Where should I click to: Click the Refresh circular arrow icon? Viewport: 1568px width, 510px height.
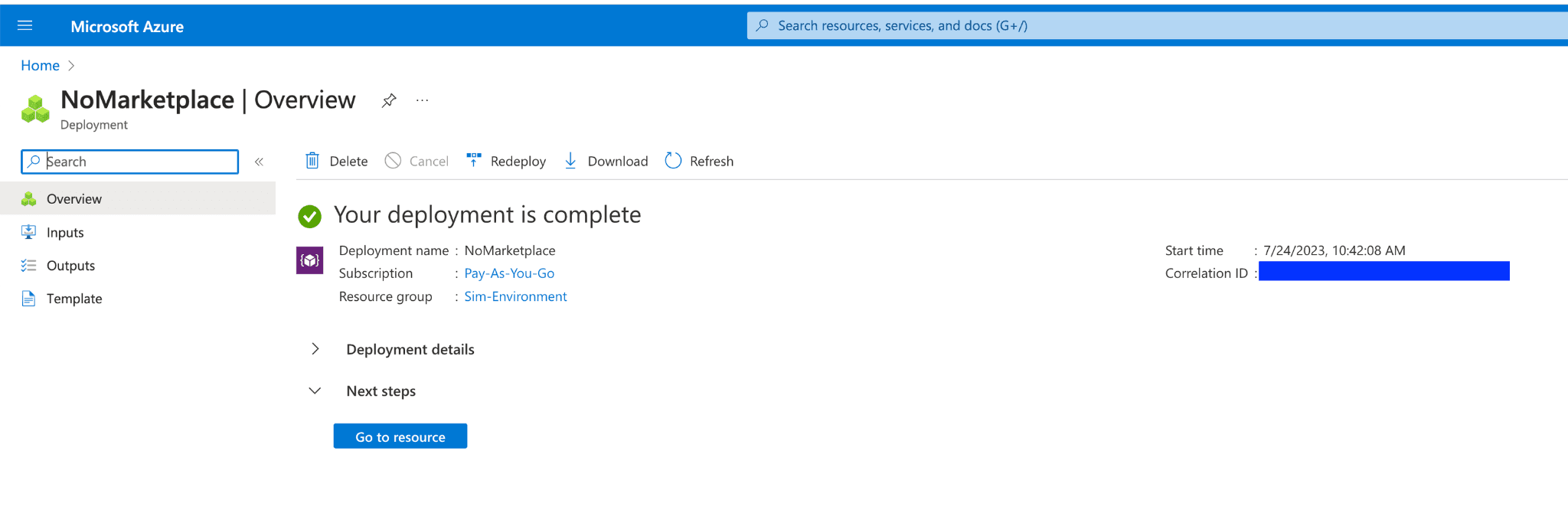coord(673,161)
